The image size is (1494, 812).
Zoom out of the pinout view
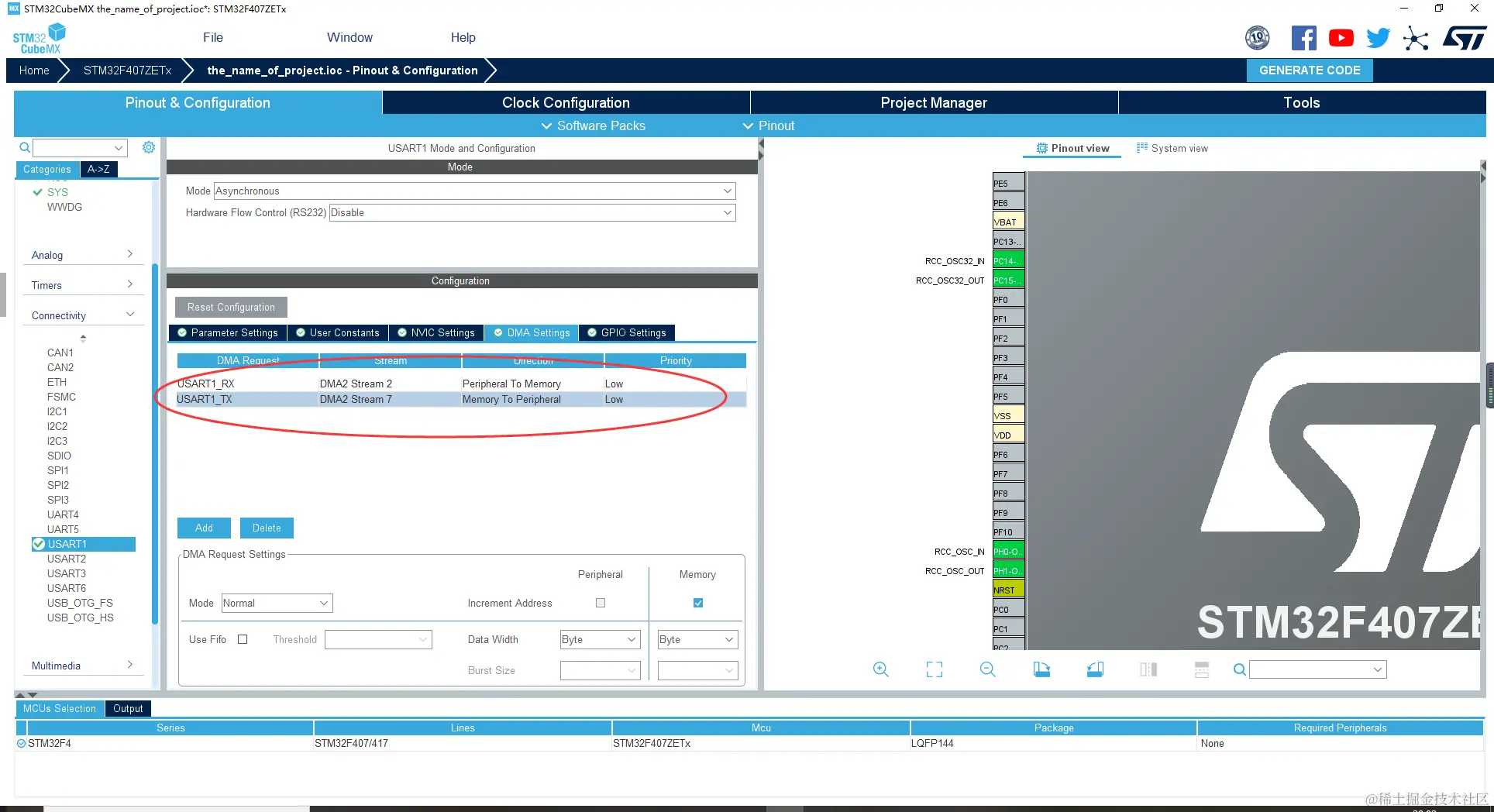(x=988, y=669)
